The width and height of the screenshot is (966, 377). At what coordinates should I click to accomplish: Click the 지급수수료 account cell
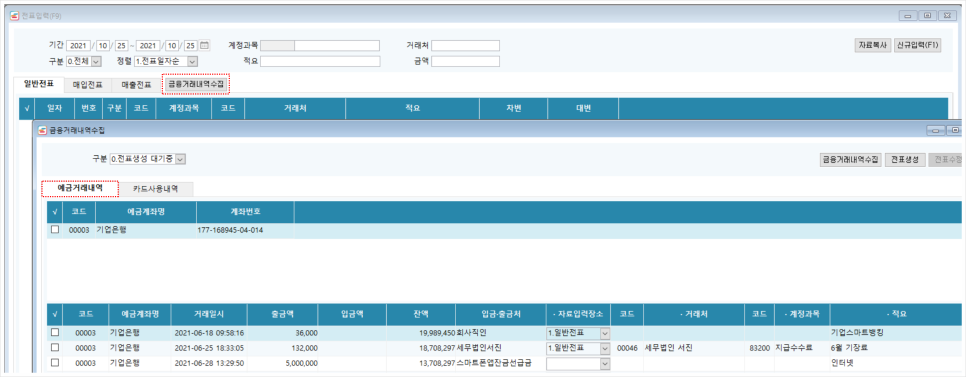pyautogui.click(x=795, y=348)
